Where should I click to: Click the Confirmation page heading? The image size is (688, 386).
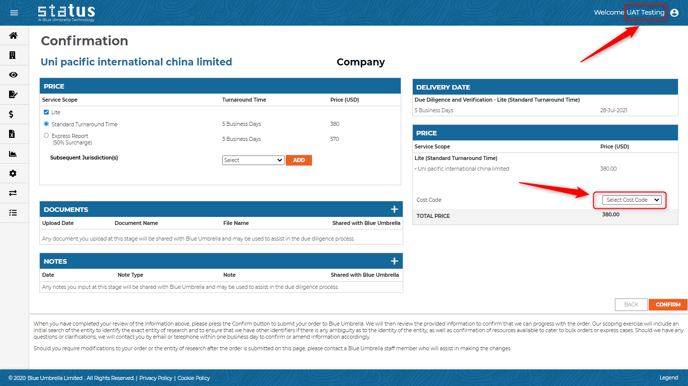click(x=85, y=41)
